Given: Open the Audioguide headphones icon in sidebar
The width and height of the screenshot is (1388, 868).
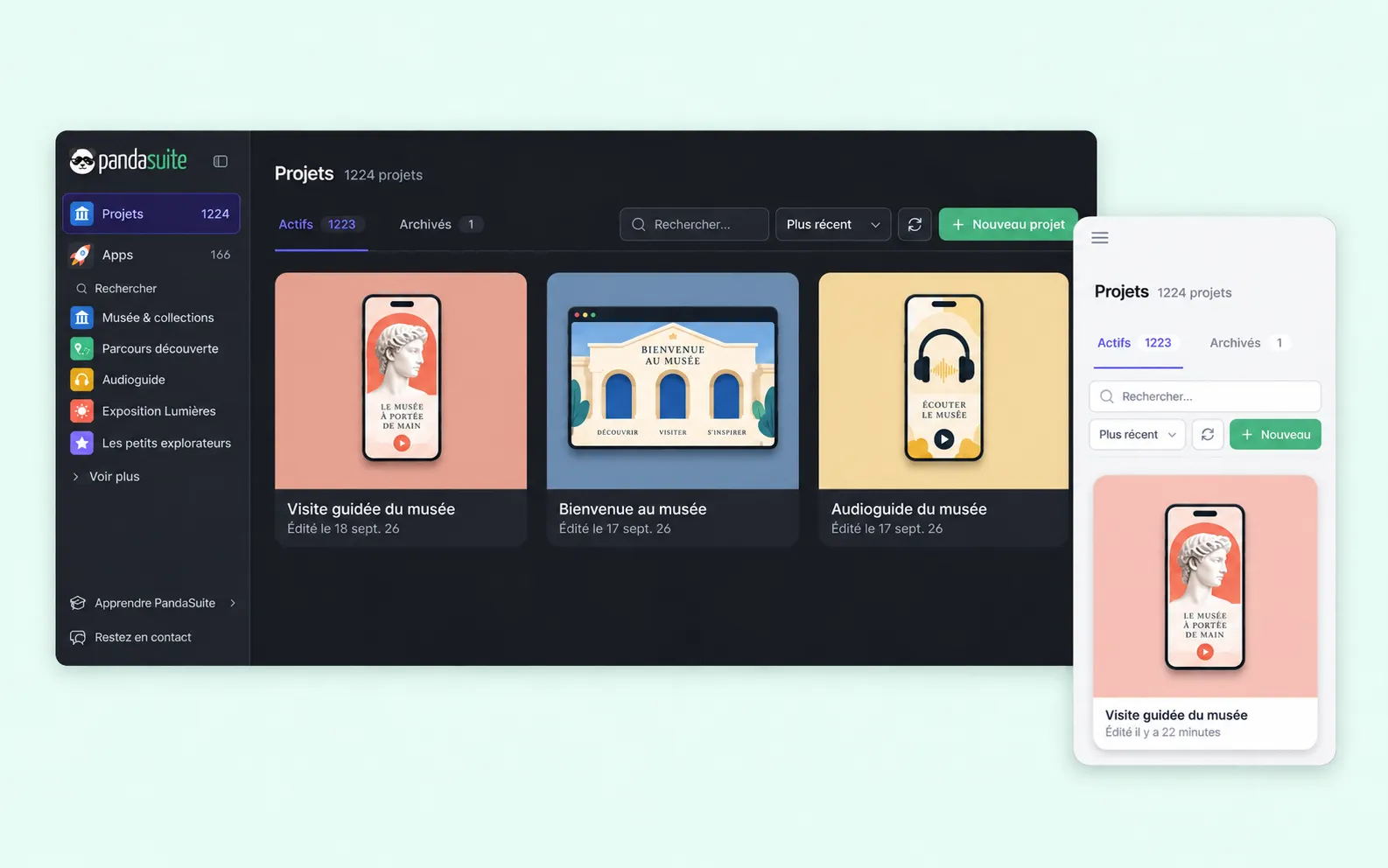Looking at the screenshot, I should click(x=81, y=380).
